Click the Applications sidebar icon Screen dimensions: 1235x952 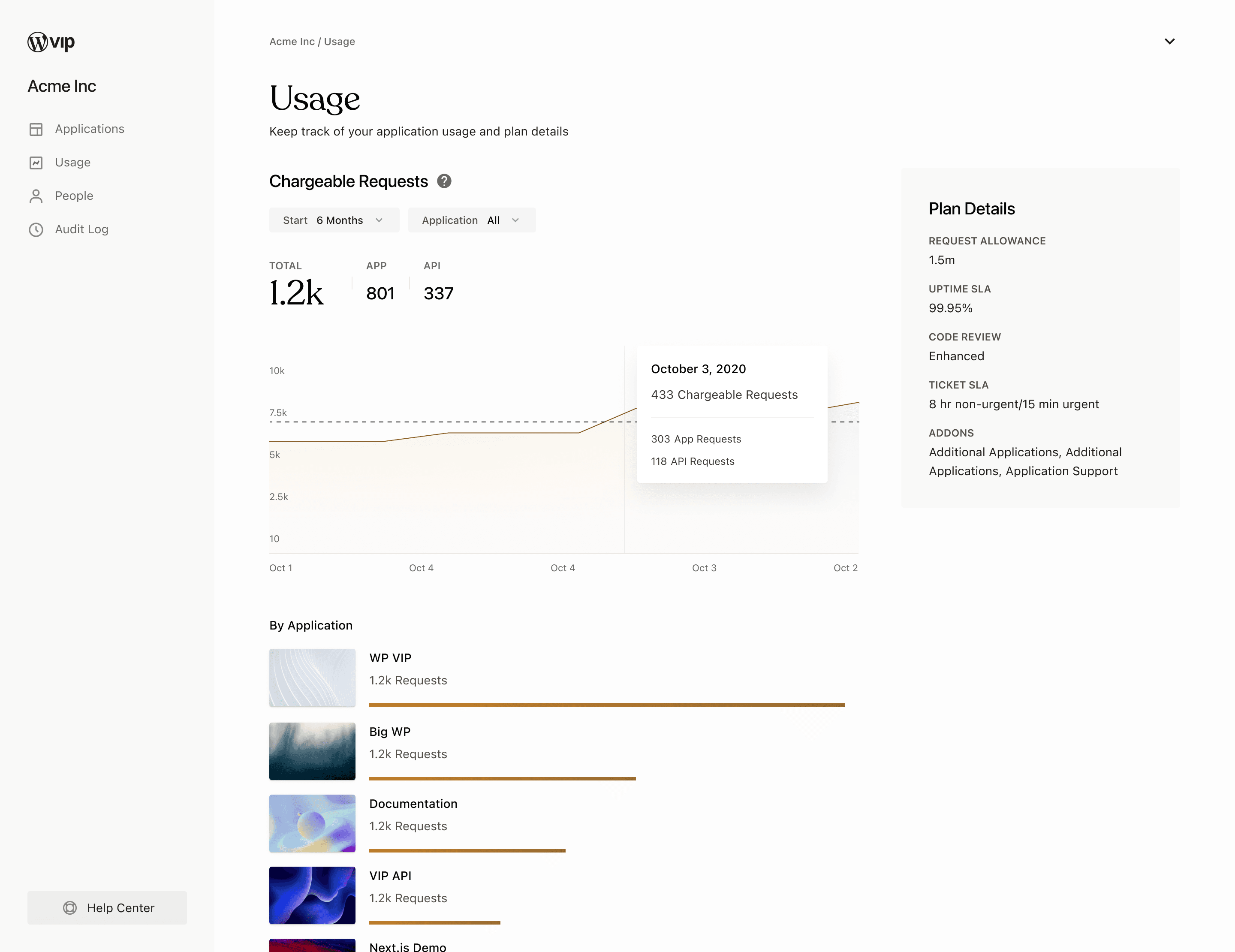(36, 130)
